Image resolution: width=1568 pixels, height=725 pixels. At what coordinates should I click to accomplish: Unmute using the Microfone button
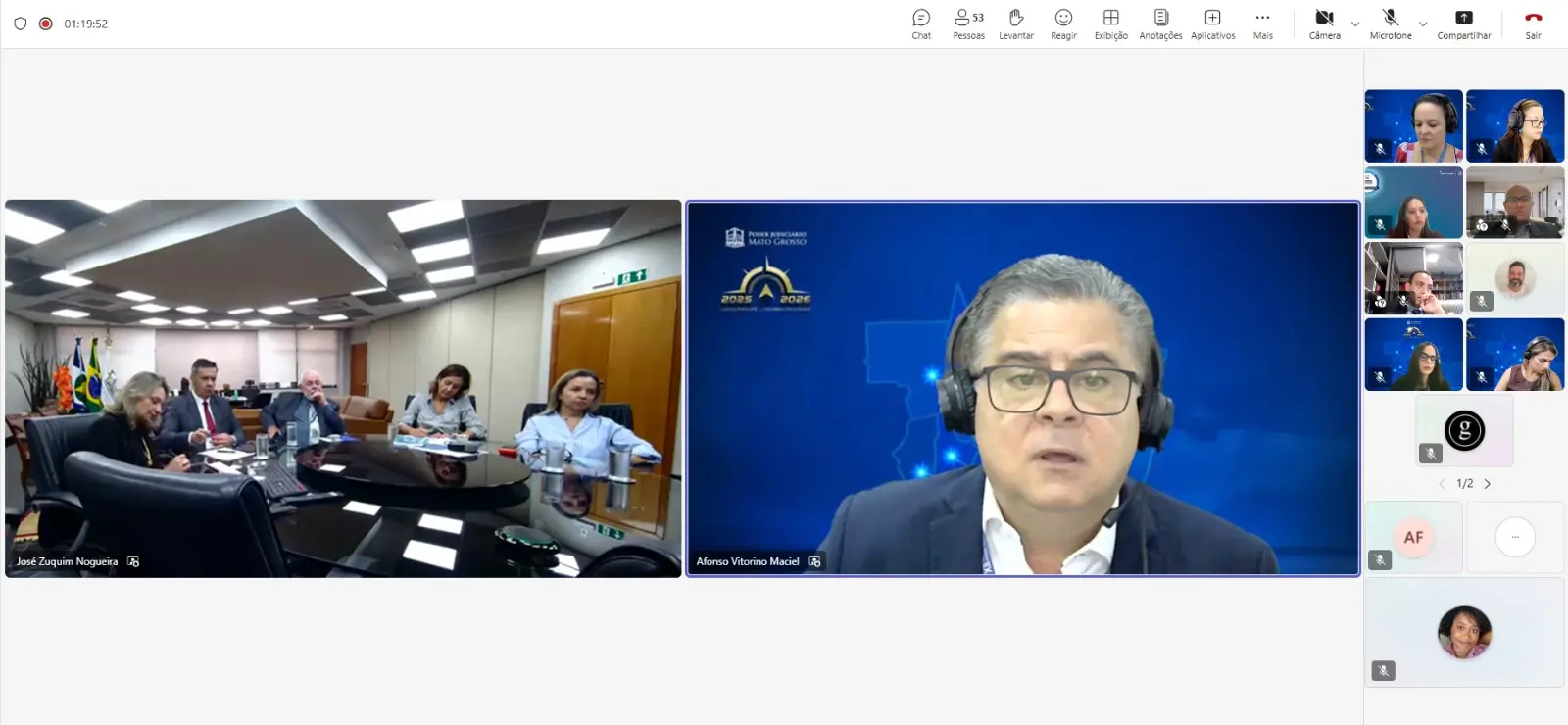[x=1390, y=24]
